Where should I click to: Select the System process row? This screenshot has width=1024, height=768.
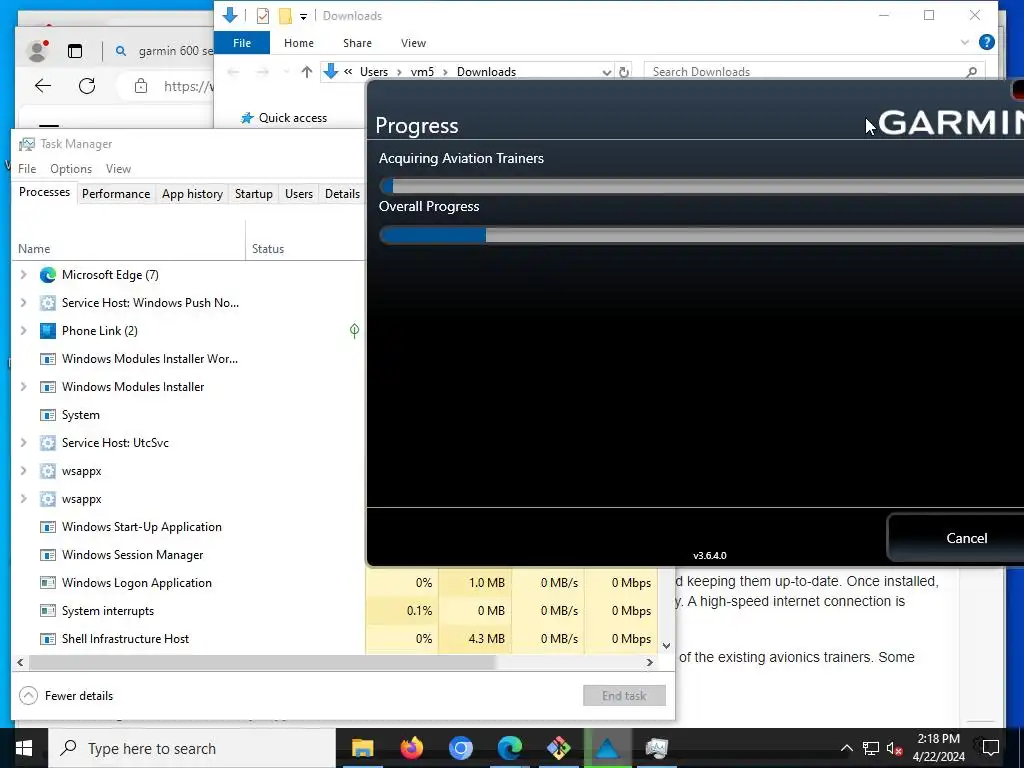pyautogui.click(x=188, y=415)
